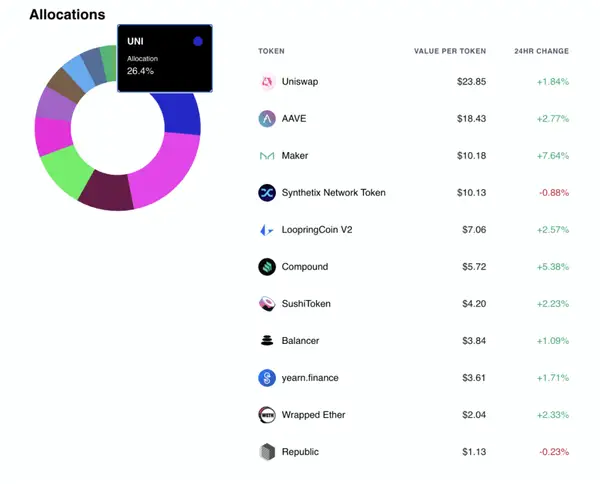Sort by 24HR CHANGE header

pyautogui.click(x=541, y=51)
